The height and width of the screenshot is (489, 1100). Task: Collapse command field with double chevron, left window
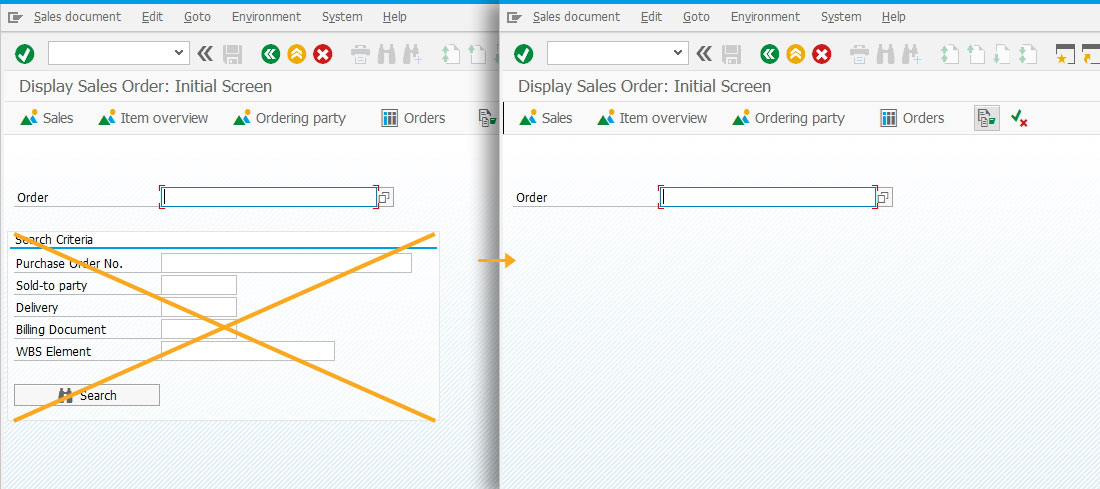pos(205,53)
